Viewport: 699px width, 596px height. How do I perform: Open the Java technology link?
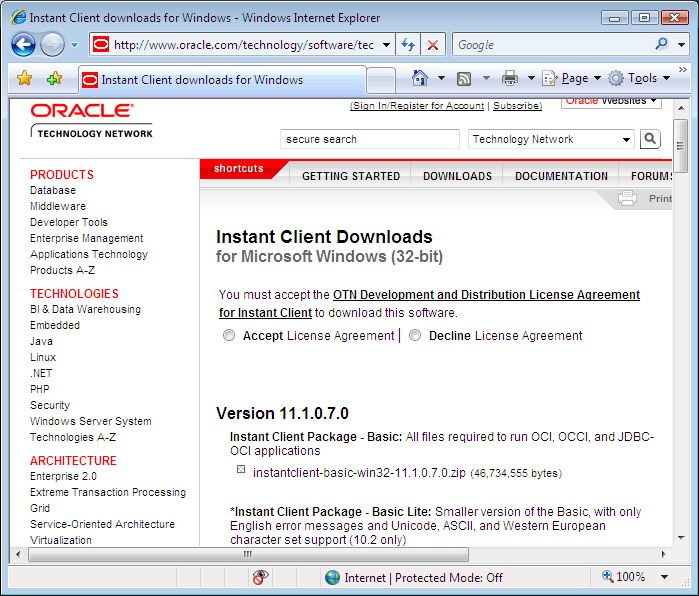41,341
